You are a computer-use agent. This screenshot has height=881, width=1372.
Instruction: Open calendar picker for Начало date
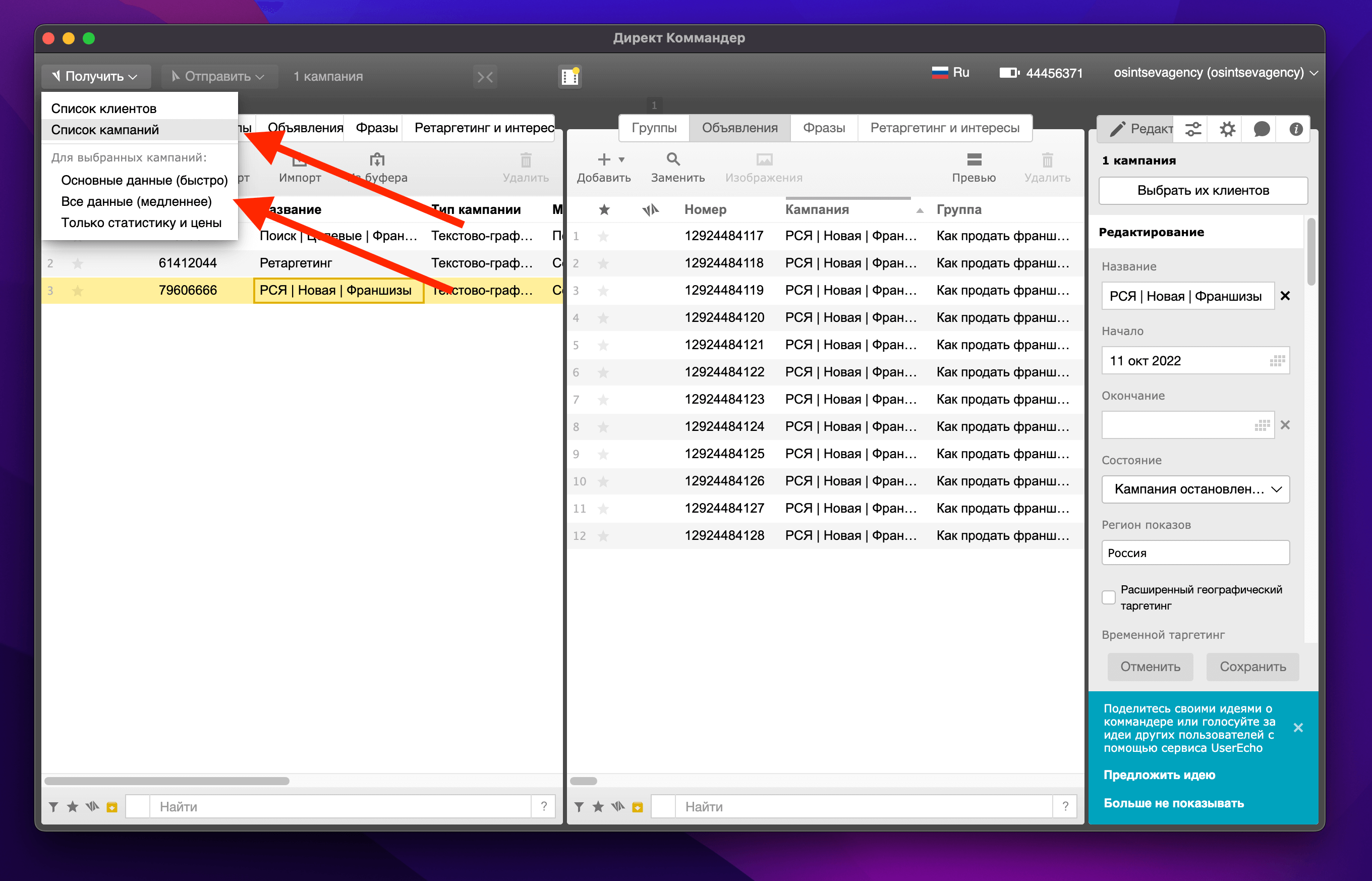(x=1277, y=360)
